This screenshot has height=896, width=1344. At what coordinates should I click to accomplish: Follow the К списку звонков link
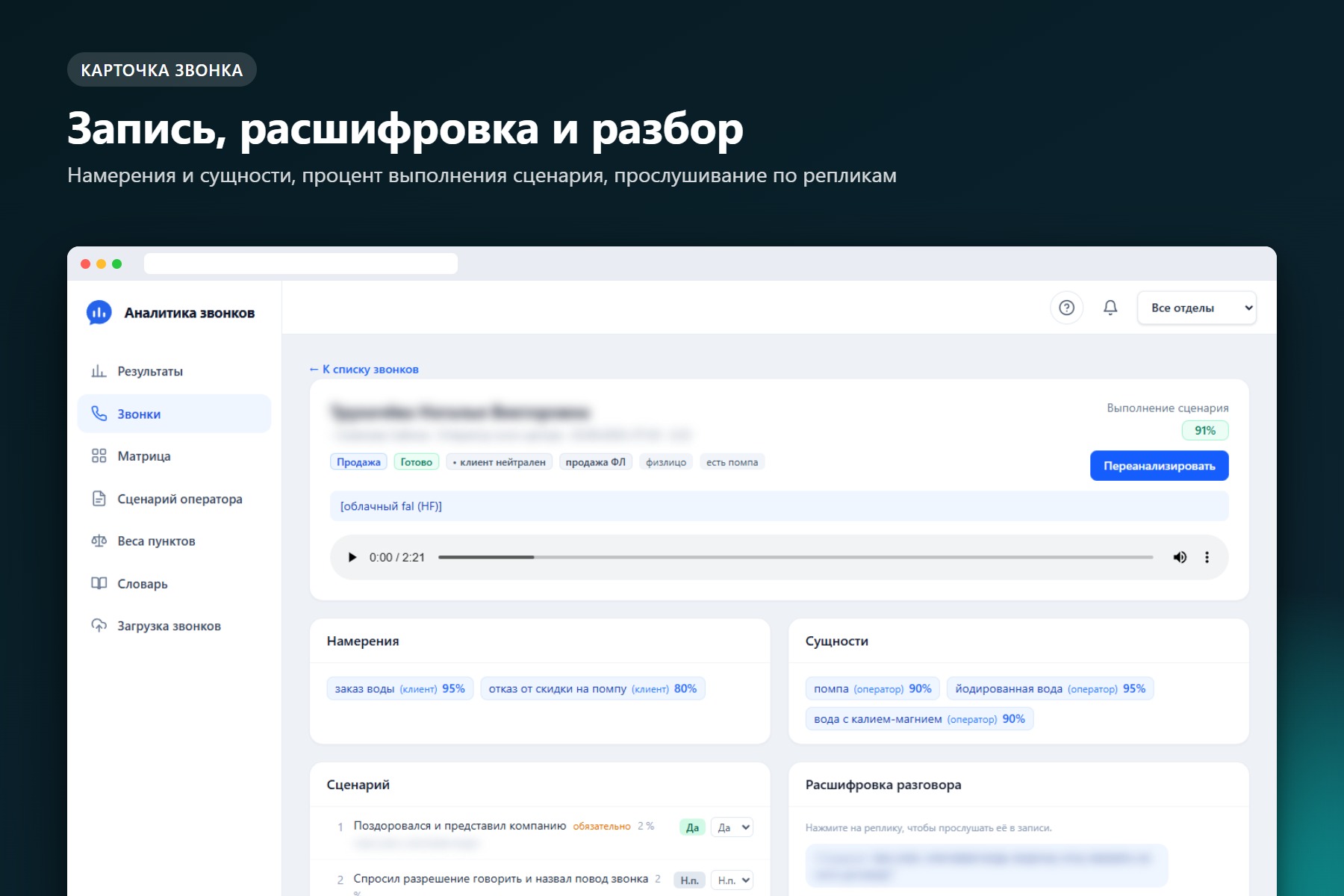364,369
